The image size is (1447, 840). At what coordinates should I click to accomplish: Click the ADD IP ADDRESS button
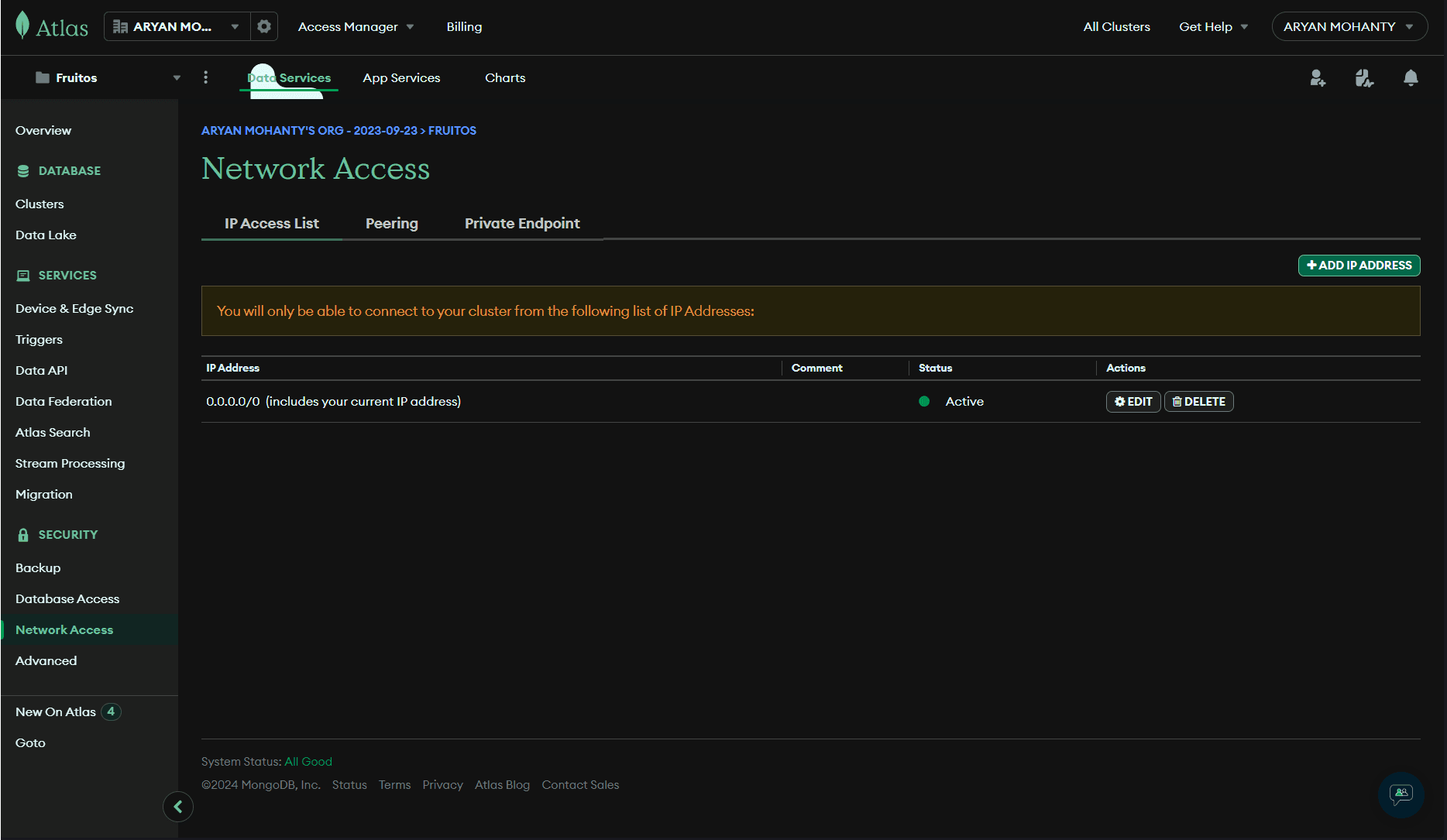coord(1359,265)
